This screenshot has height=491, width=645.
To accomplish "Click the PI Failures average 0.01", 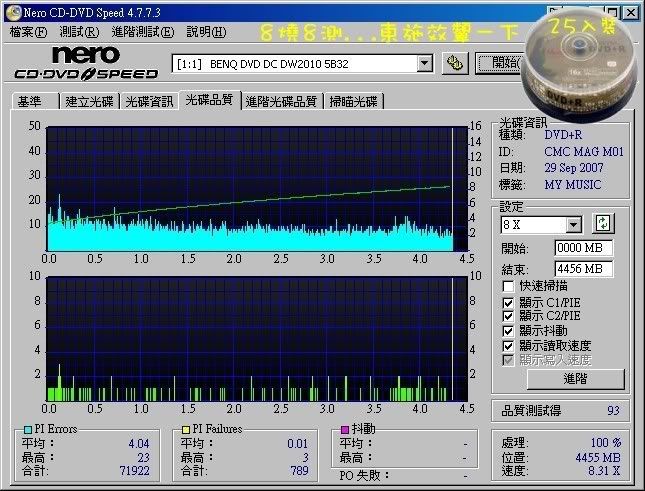I will pyautogui.click(x=298, y=444).
